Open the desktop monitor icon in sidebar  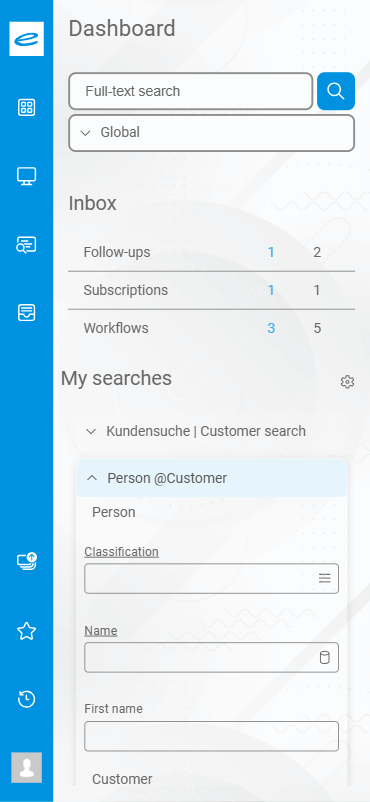point(27,176)
